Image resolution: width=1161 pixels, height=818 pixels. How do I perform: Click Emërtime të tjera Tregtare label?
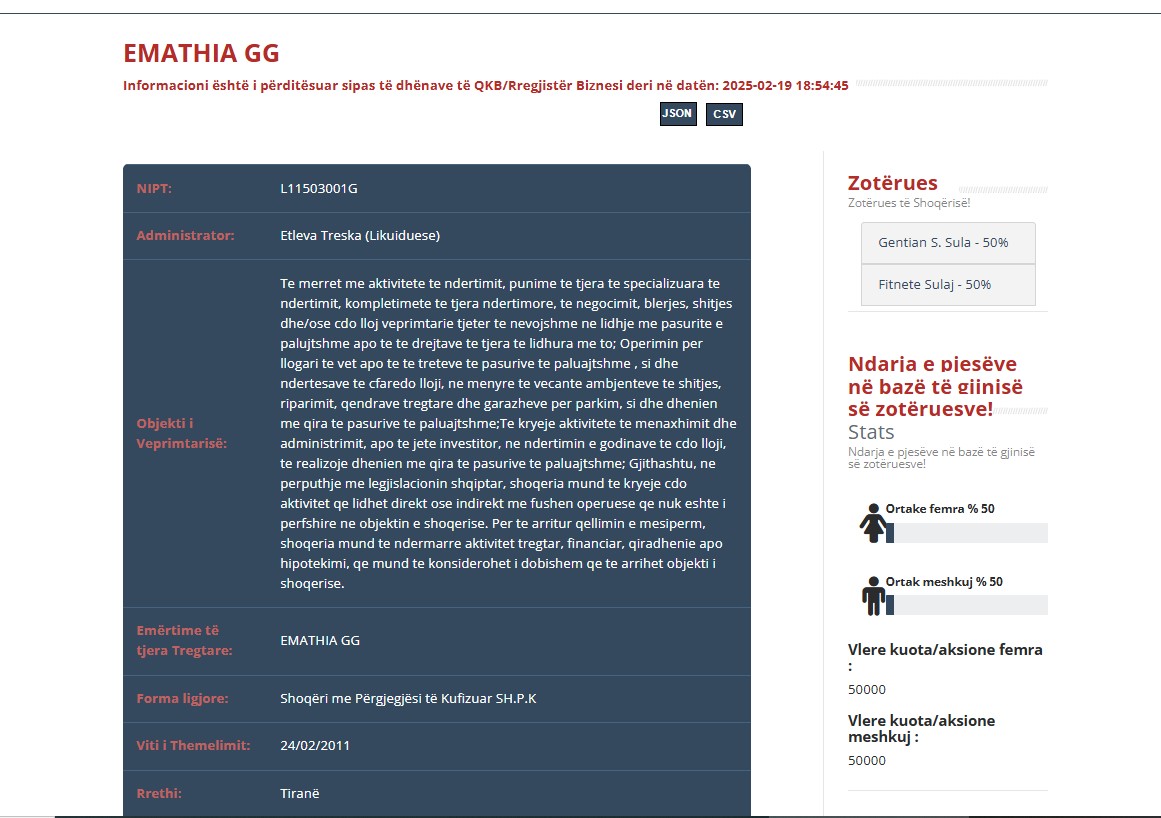point(184,640)
